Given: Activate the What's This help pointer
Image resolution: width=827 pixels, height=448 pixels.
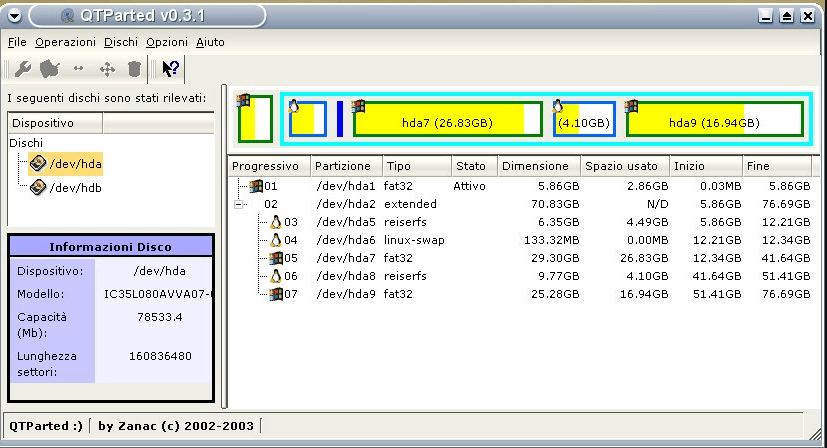Looking at the screenshot, I should (x=170, y=69).
